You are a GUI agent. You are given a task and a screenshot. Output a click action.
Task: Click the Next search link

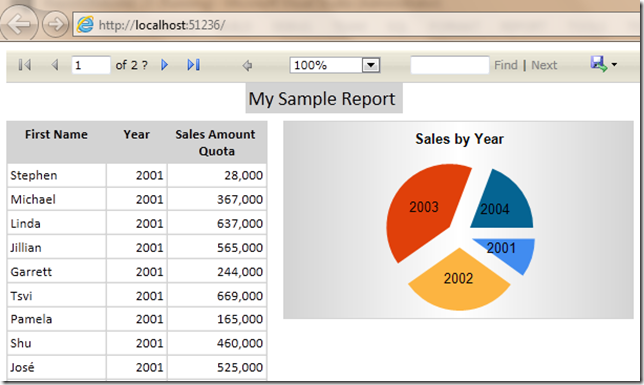tap(544, 65)
